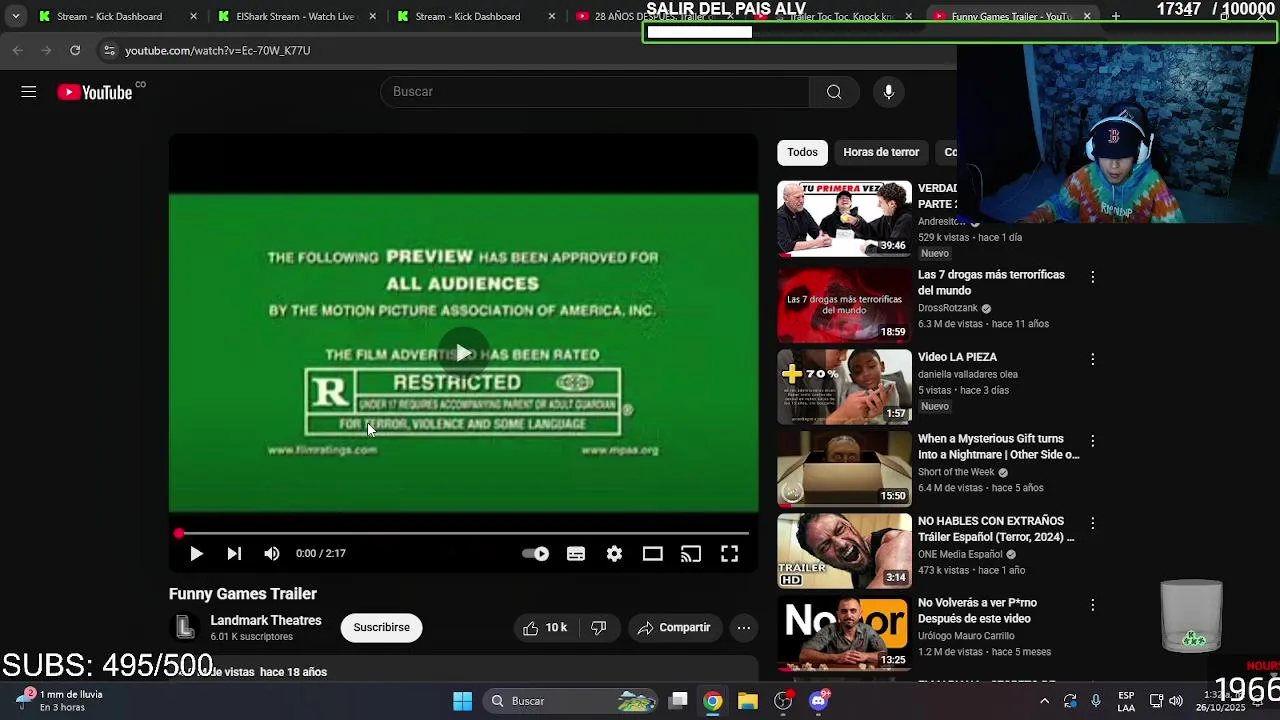Open Chrome from the taskbar
Screen dimensions: 1280x720
click(713, 701)
